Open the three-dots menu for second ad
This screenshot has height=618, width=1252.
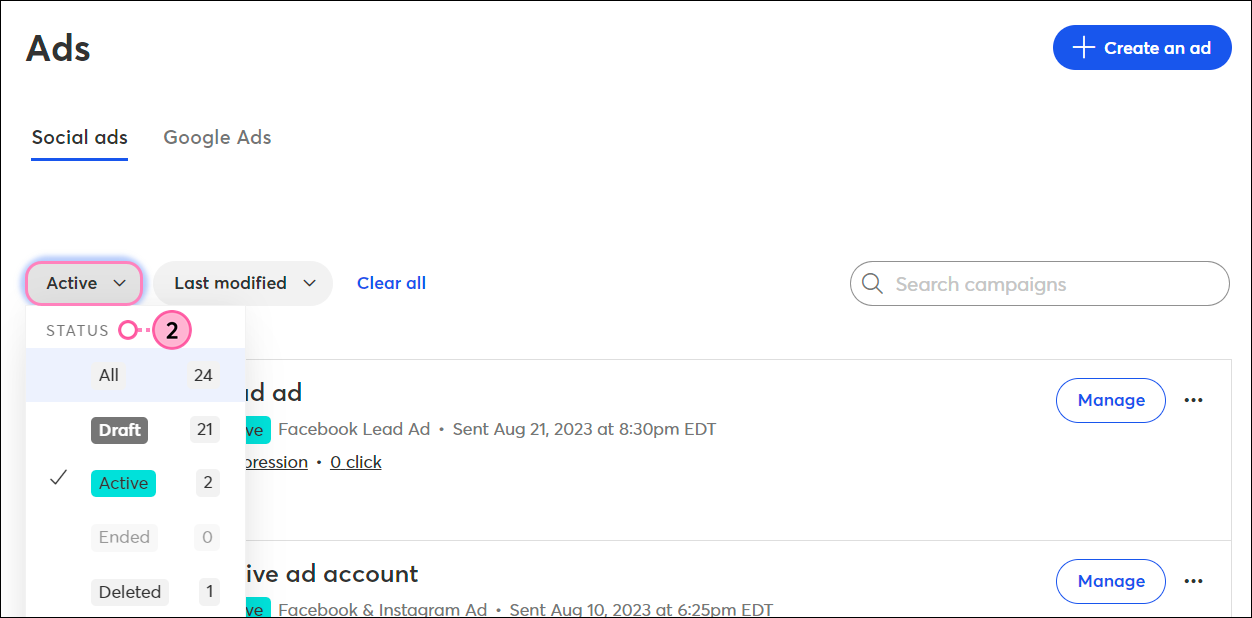point(1193,581)
